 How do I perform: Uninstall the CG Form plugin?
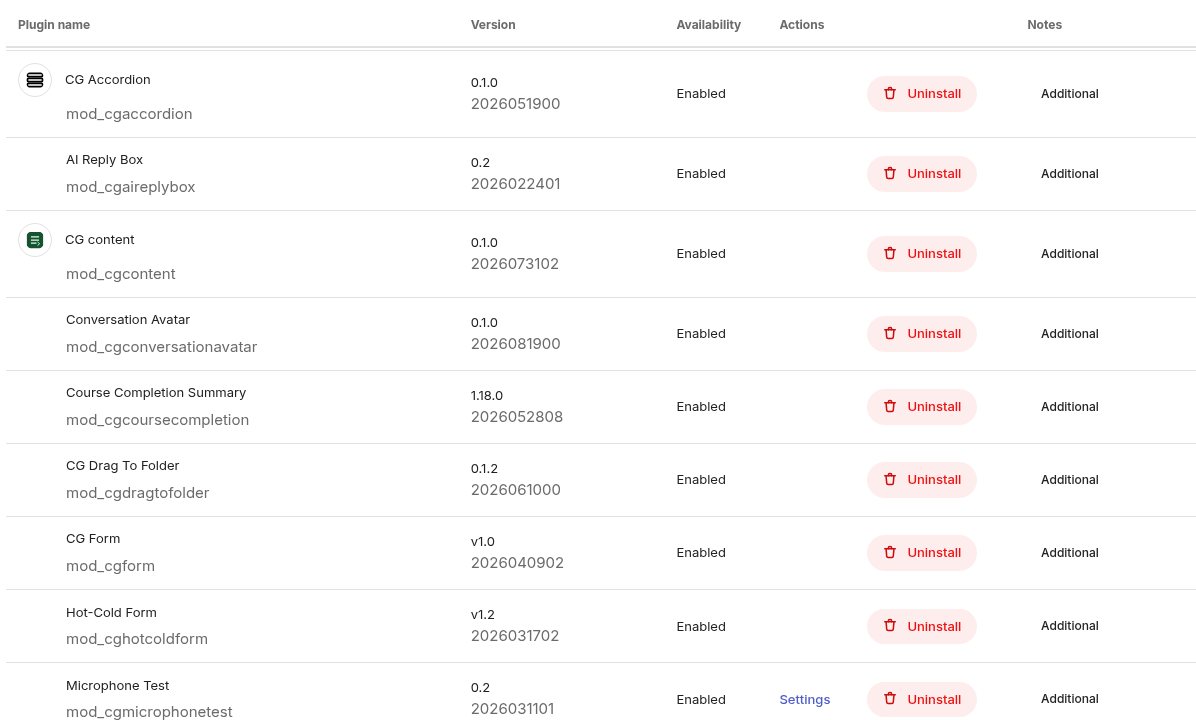point(921,553)
